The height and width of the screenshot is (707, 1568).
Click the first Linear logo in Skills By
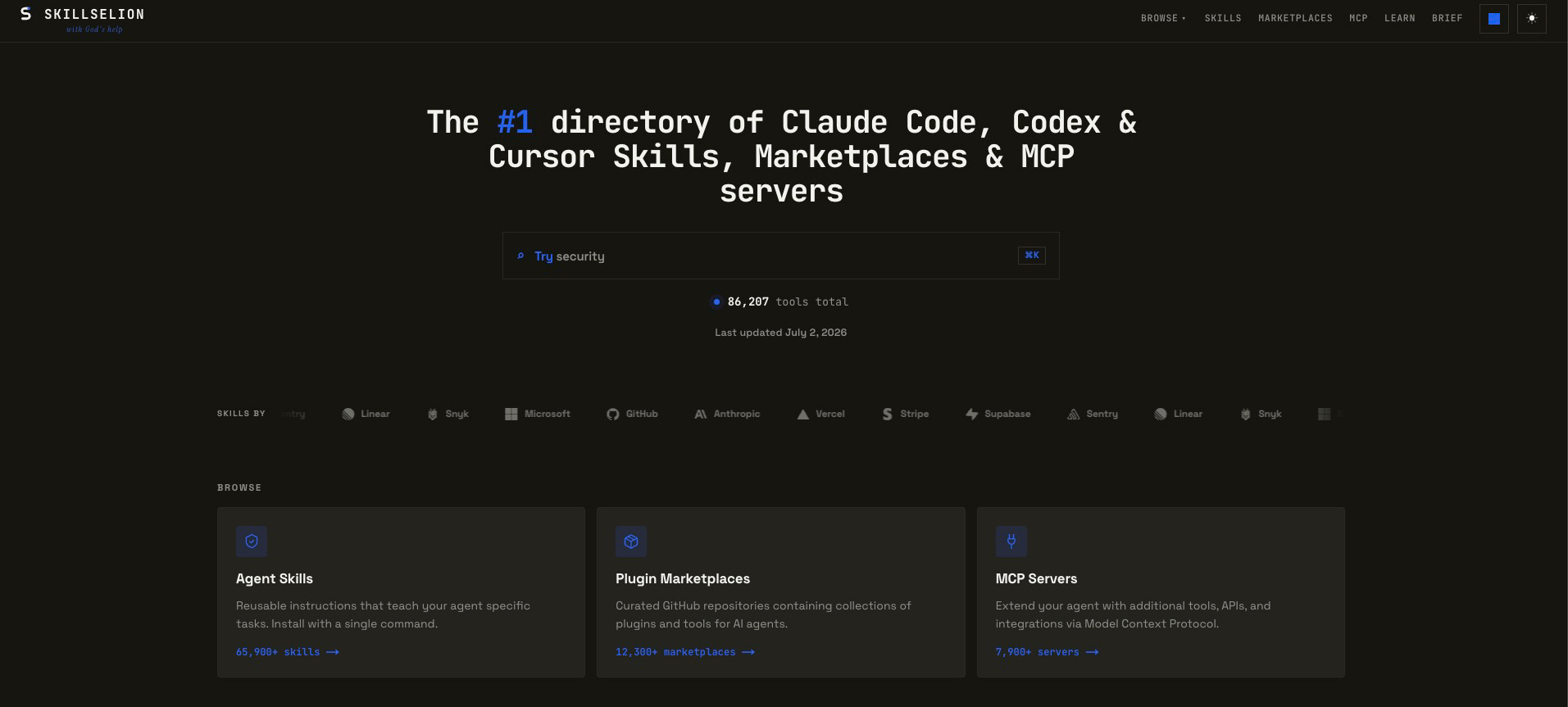click(x=366, y=414)
